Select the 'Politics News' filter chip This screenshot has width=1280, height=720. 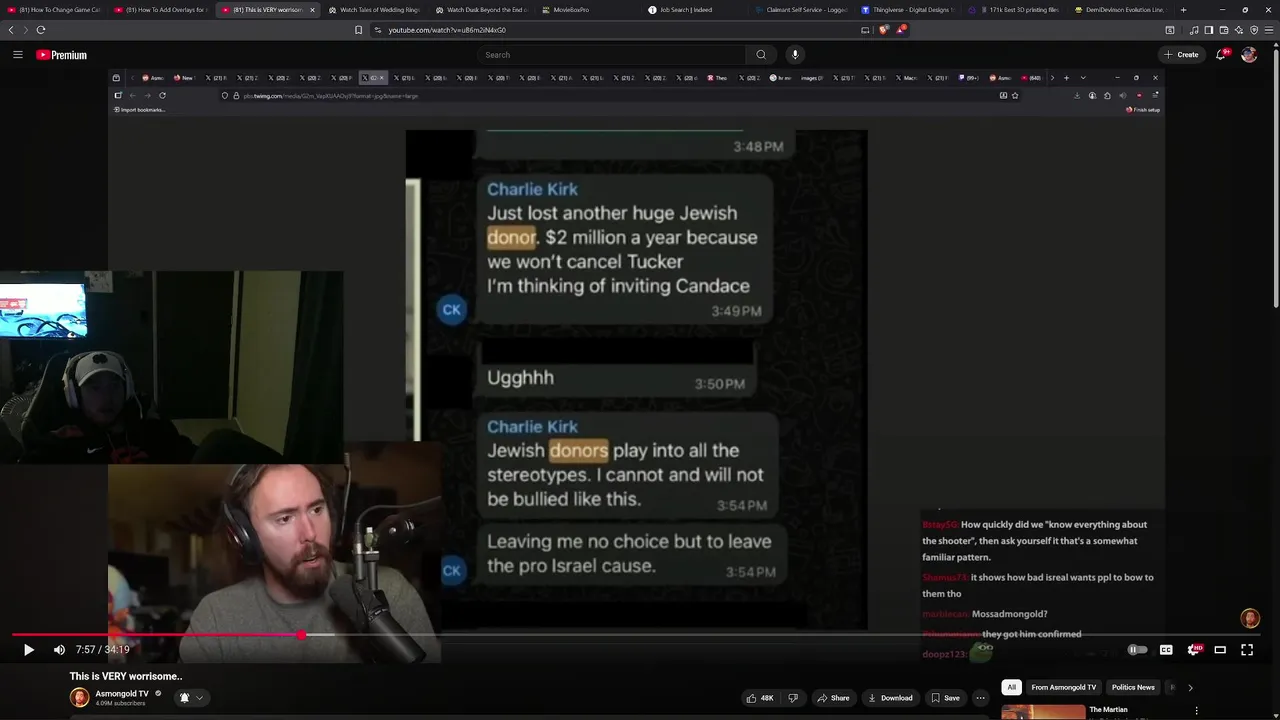pos(1133,687)
